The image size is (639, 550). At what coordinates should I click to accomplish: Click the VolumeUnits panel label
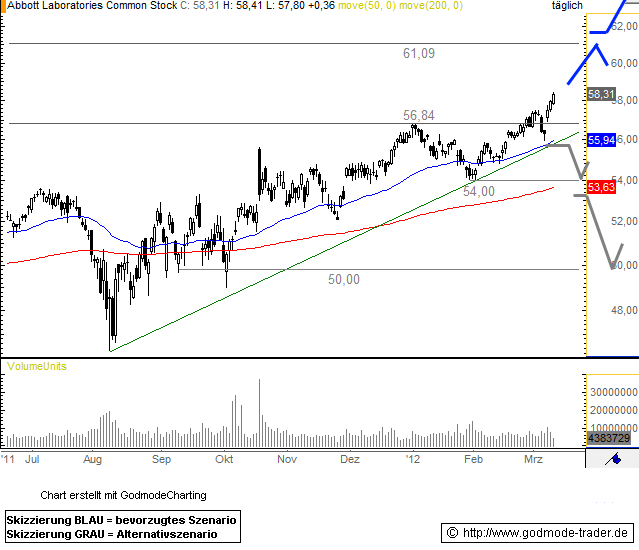[x=37, y=366]
